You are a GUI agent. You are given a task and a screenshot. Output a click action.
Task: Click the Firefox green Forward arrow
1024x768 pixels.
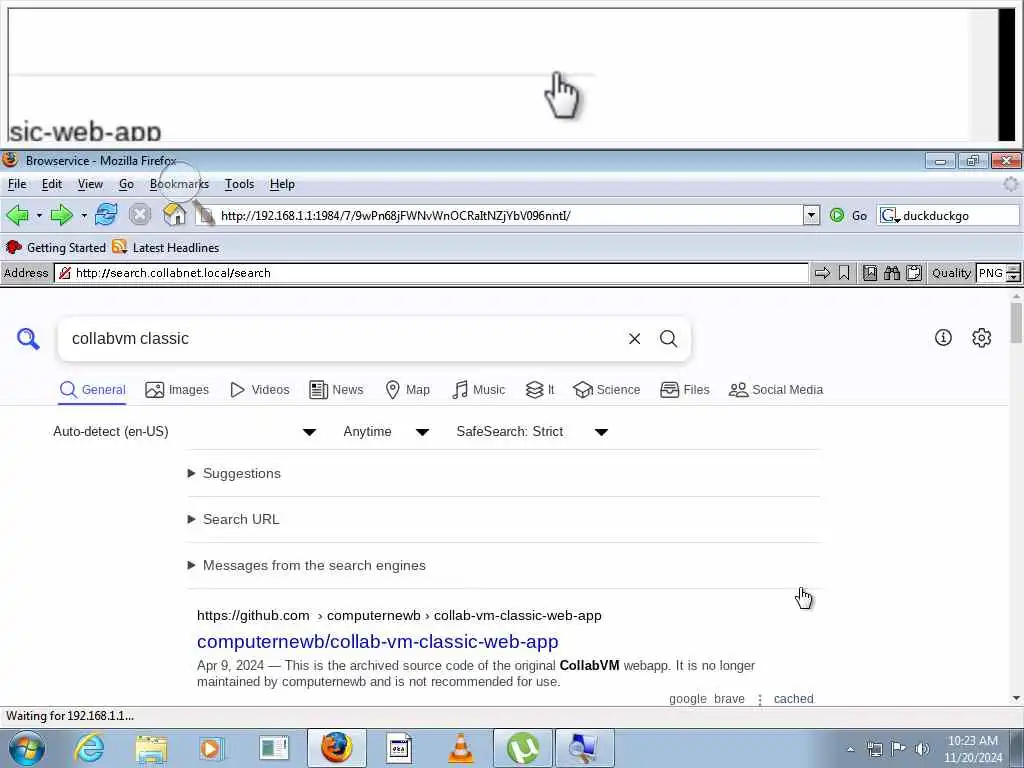coord(61,215)
